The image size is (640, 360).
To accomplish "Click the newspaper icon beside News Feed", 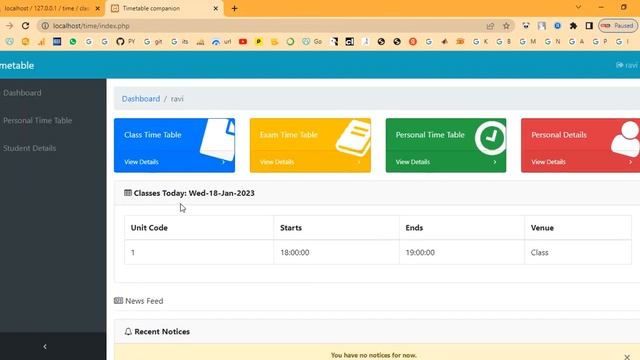I will tap(118, 301).
